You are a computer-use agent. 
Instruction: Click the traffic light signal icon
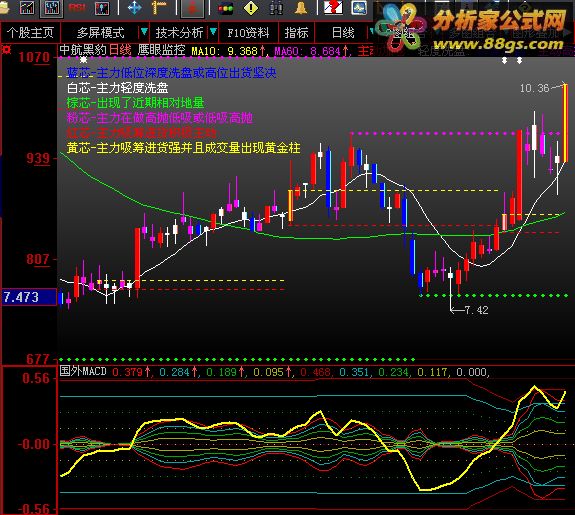pos(225,8)
